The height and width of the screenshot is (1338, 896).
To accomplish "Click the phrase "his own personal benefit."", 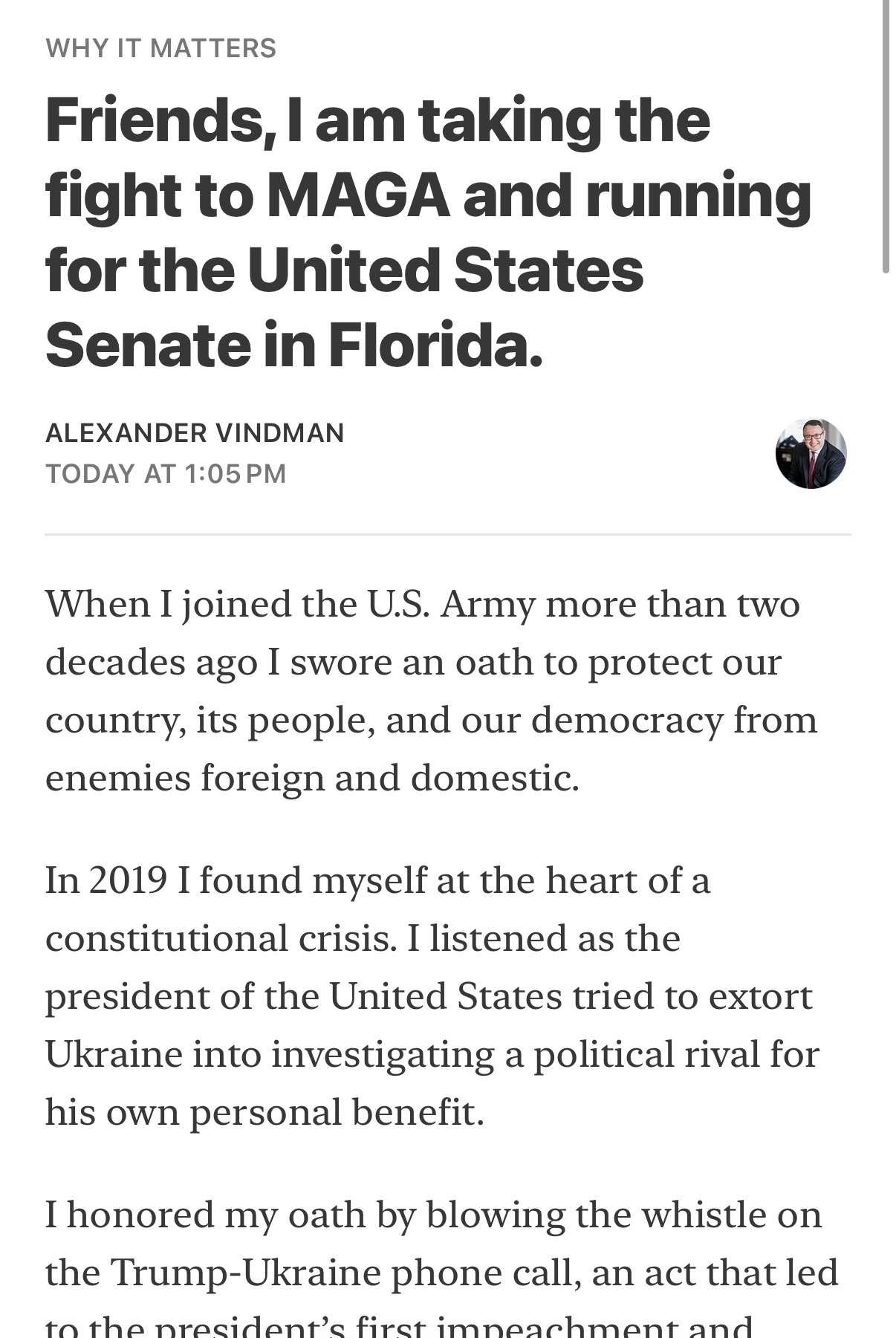I will pyautogui.click(x=264, y=1112).
